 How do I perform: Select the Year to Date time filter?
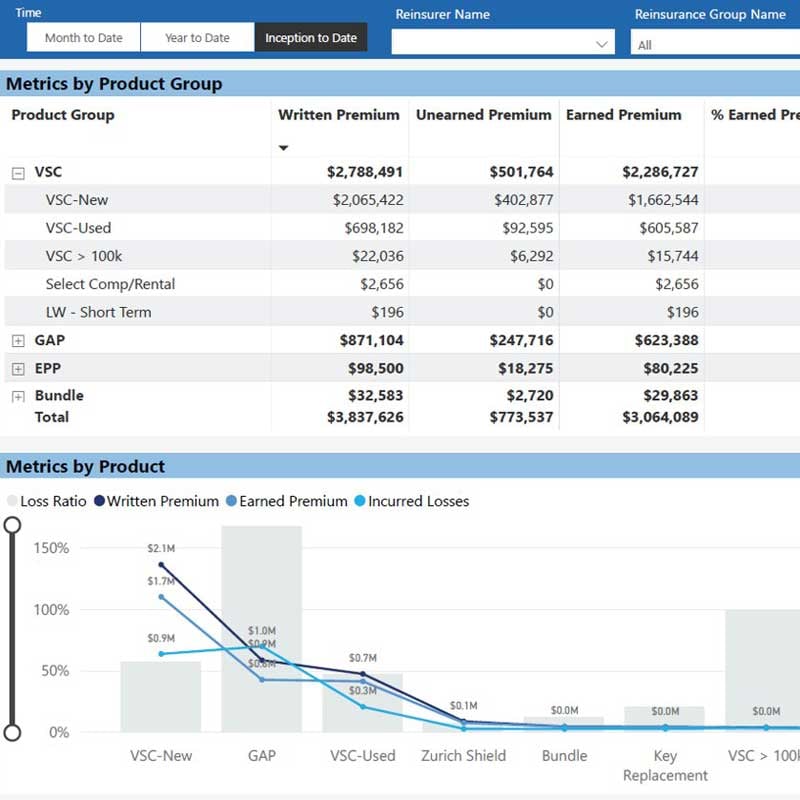click(198, 37)
